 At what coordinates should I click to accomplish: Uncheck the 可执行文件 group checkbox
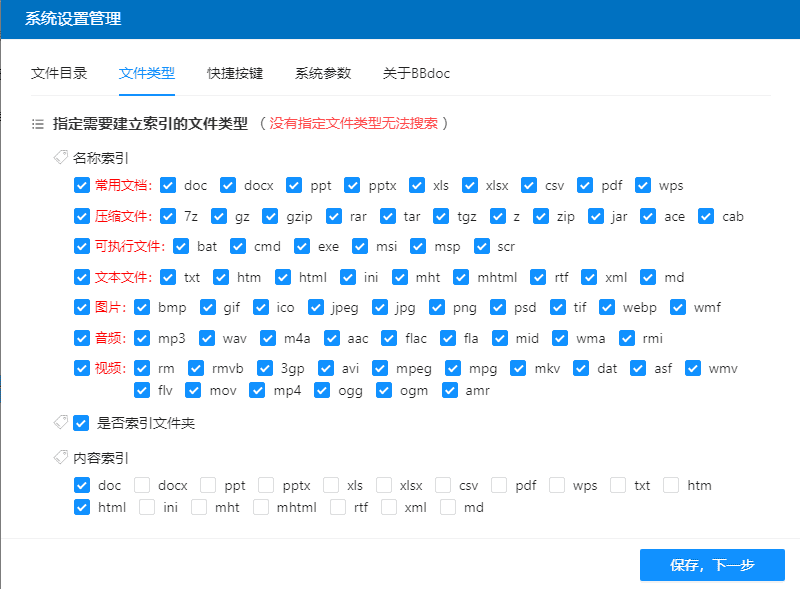pyautogui.click(x=82, y=246)
